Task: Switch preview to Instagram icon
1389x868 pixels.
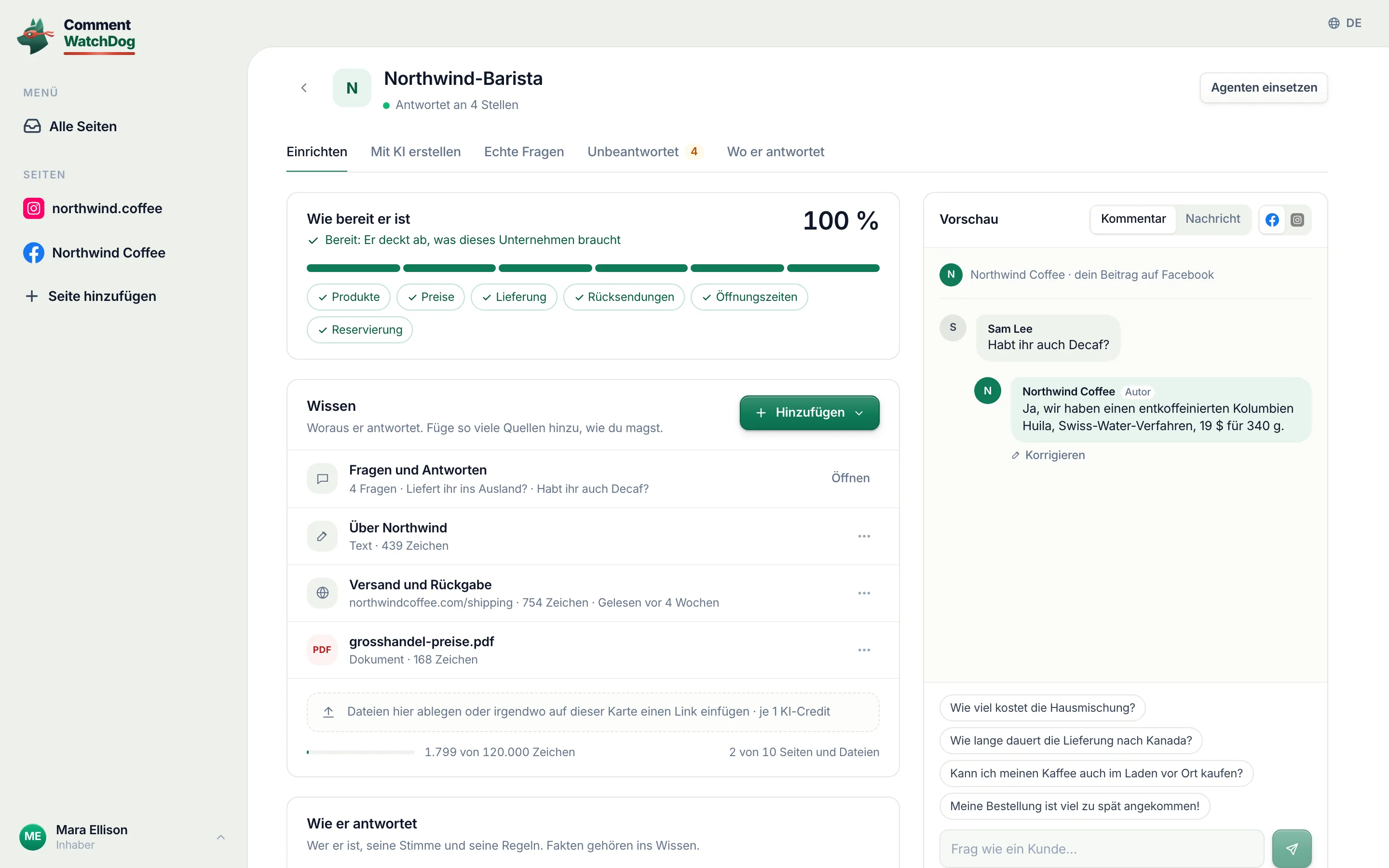Action: [x=1297, y=220]
